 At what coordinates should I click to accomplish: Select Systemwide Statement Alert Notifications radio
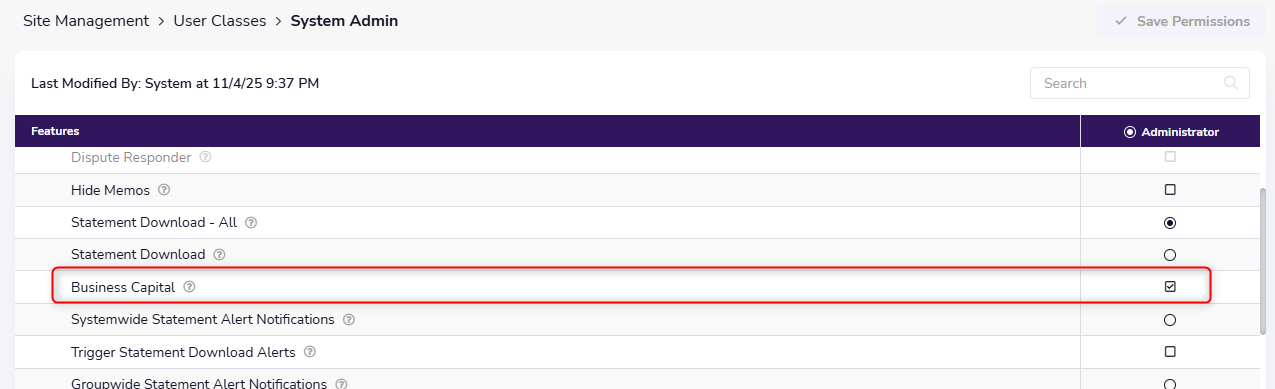tap(1170, 320)
